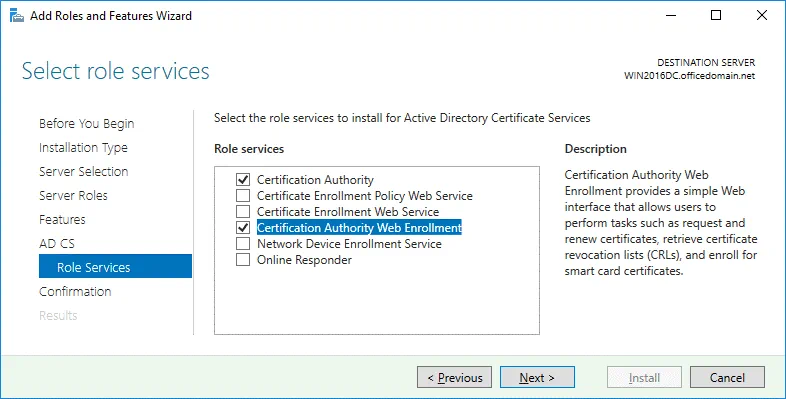The height and width of the screenshot is (399, 786).
Task: Select highlighted Role Services step
Action: 115,266
